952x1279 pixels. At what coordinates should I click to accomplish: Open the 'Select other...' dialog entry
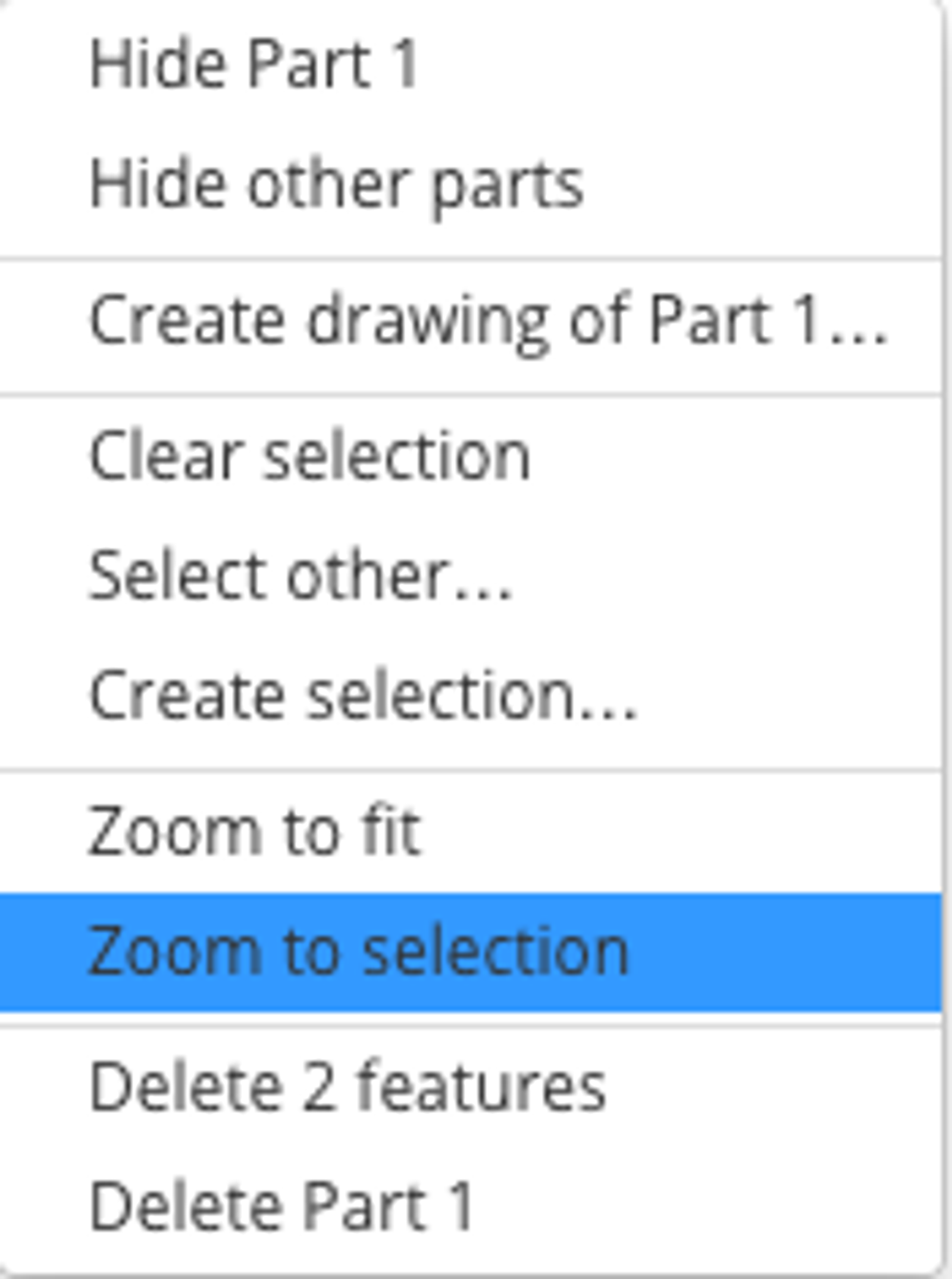pos(300,576)
